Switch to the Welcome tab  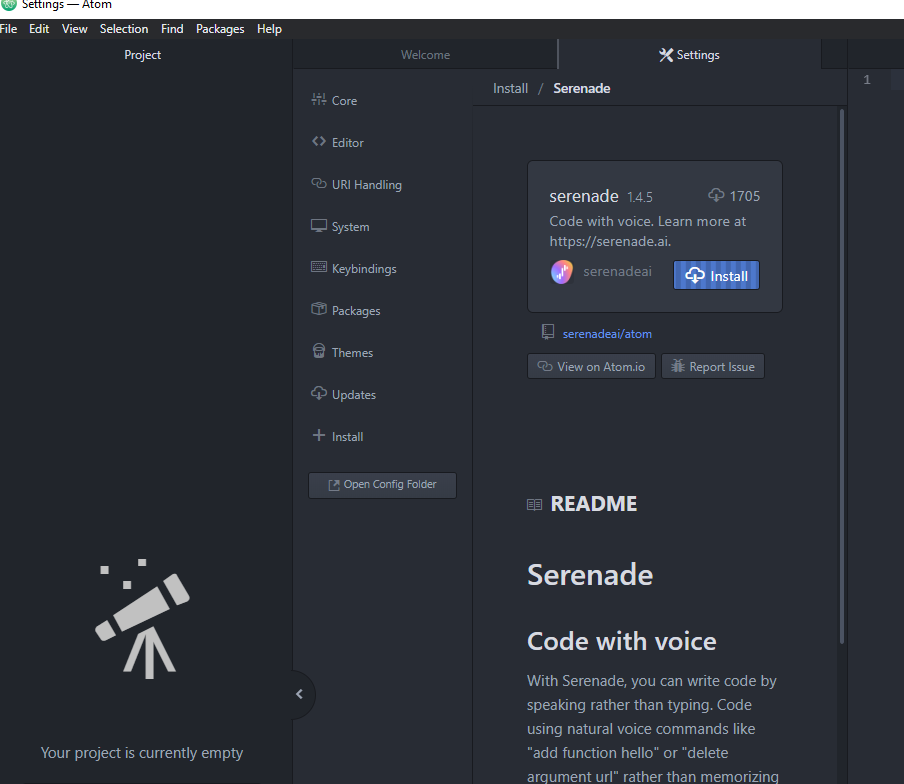click(x=425, y=55)
